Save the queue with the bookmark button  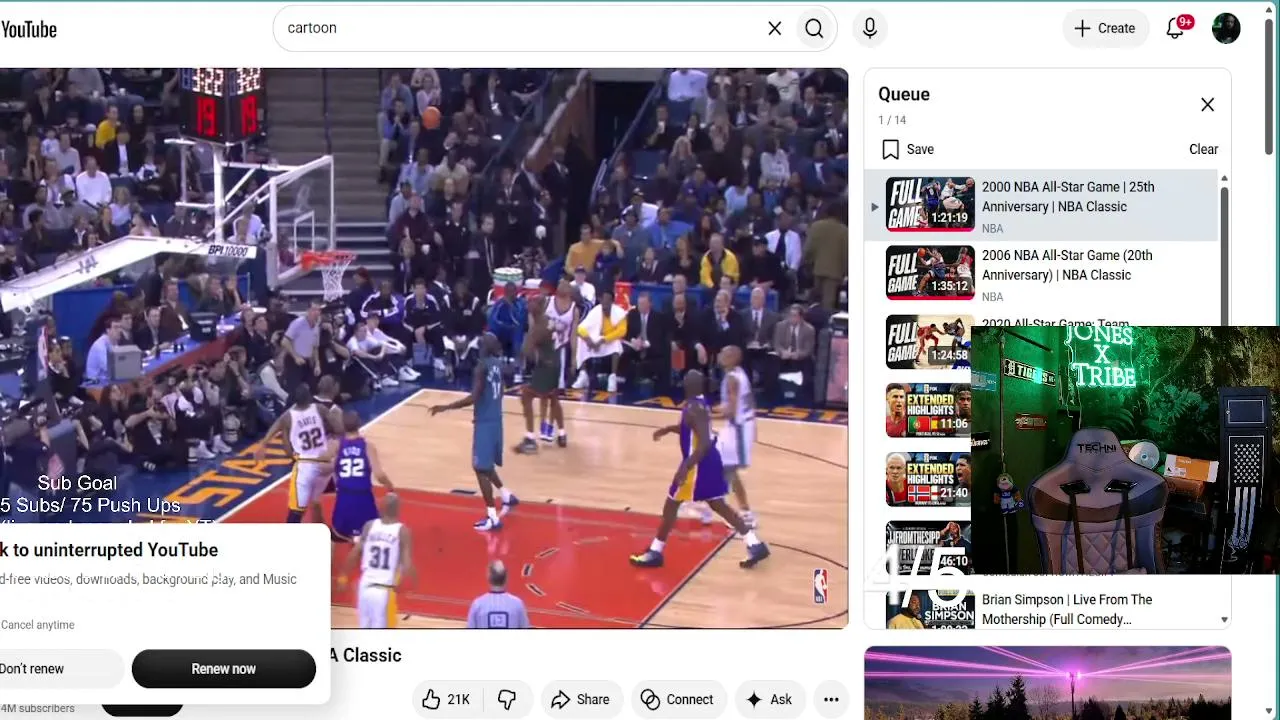tap(908, 149)
